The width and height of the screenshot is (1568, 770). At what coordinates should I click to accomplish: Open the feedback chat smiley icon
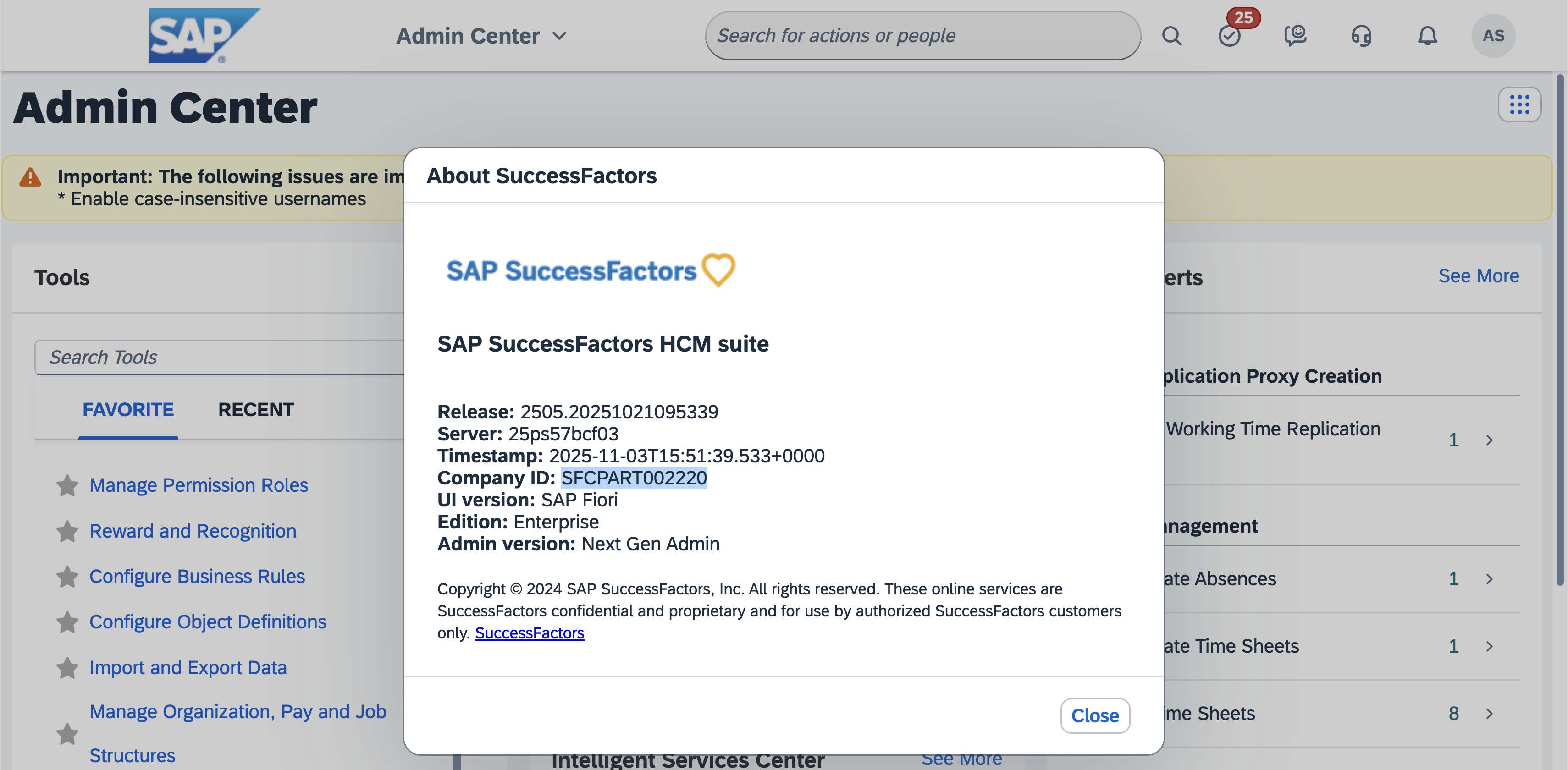click(x=1295, y=35)
